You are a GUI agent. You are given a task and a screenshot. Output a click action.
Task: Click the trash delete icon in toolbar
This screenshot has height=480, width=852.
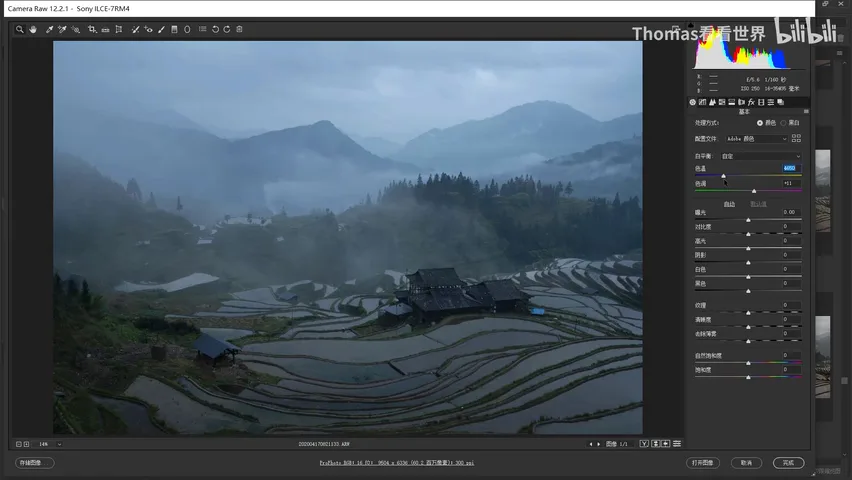[x=239, y=29]
